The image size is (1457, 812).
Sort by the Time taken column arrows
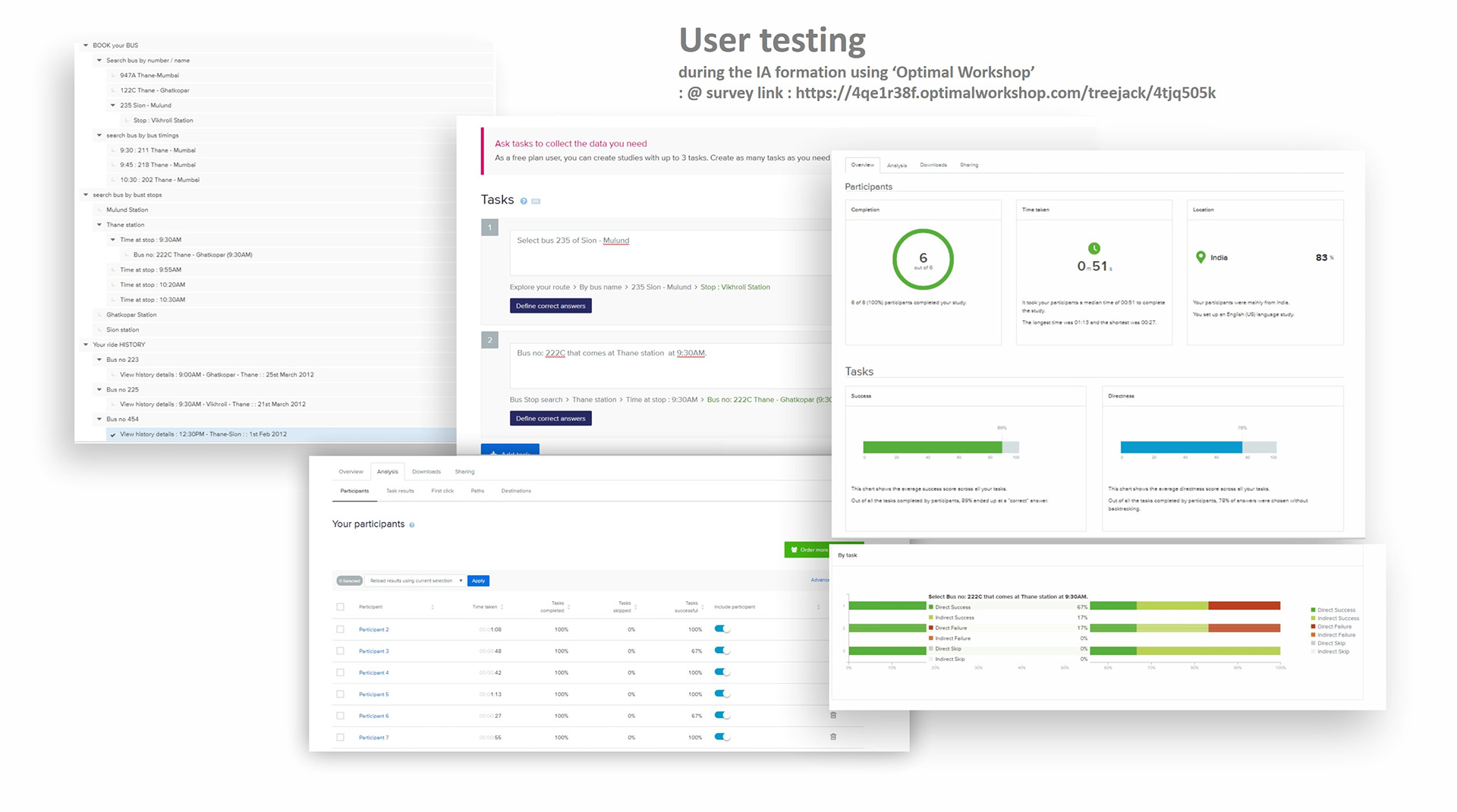coord(502,607)
